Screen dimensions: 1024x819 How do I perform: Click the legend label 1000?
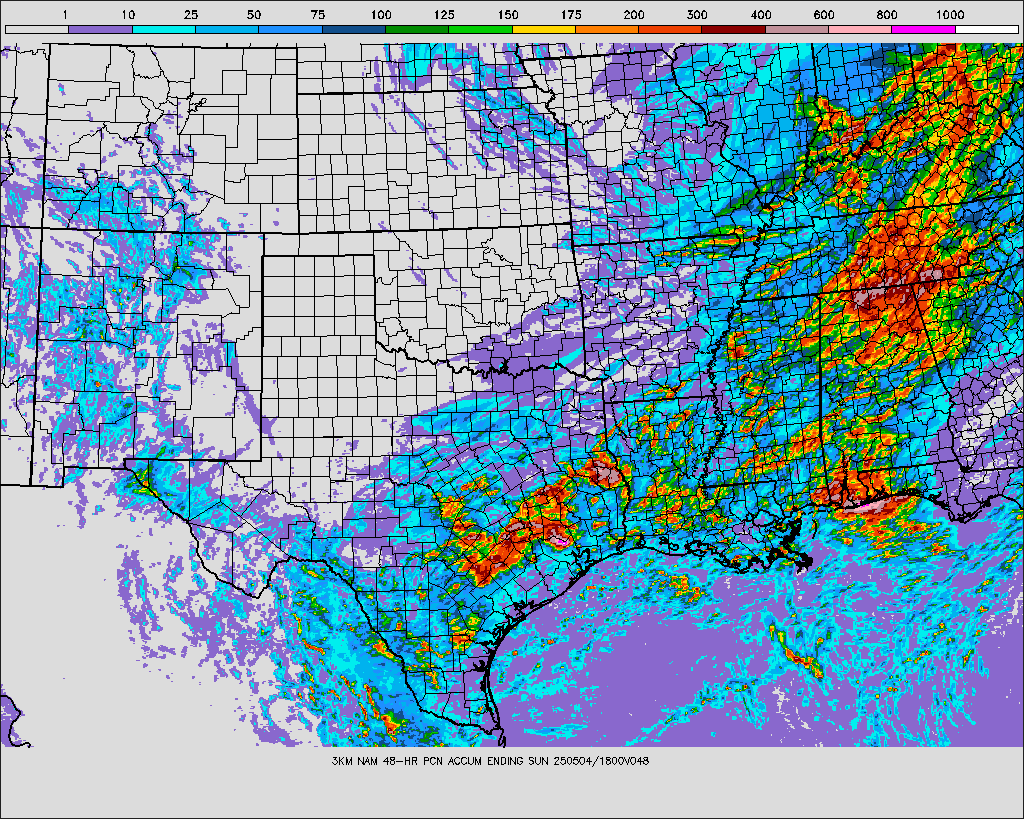tap(950, 14)
